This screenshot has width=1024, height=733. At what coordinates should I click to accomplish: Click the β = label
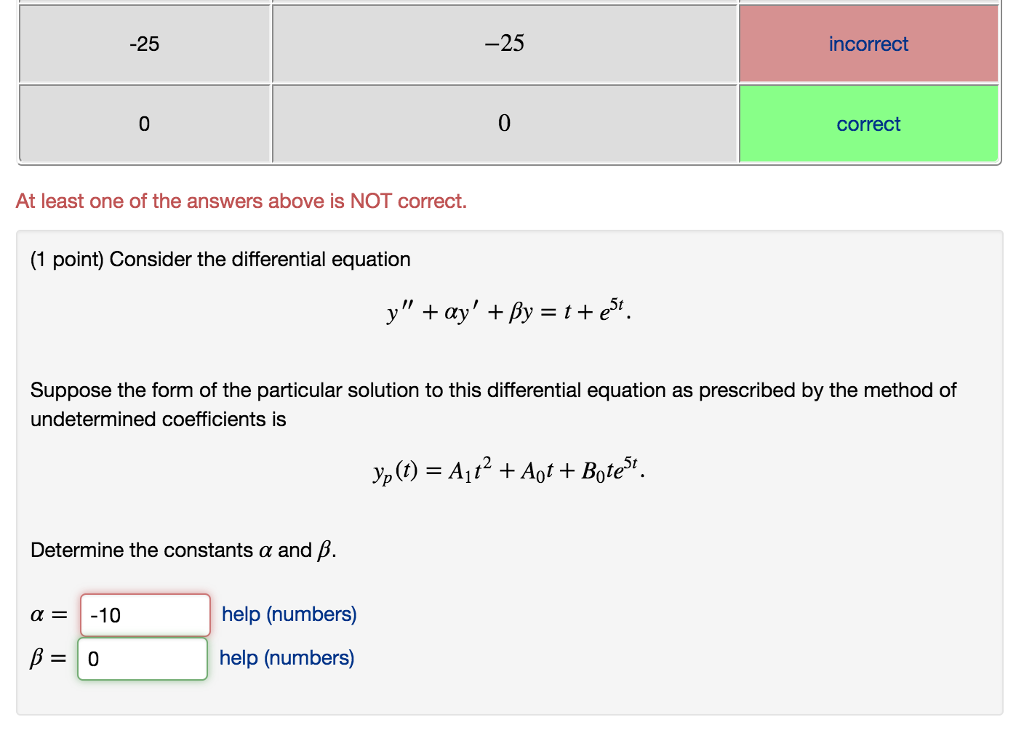coord(47,657)
